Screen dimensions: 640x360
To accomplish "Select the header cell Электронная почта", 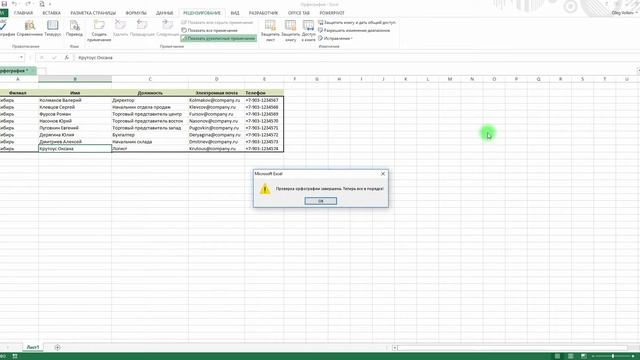I will coord(216,93).
